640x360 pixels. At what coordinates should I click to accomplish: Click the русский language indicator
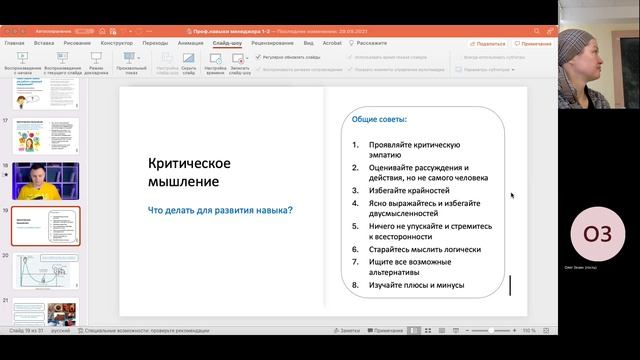(60, 330)
